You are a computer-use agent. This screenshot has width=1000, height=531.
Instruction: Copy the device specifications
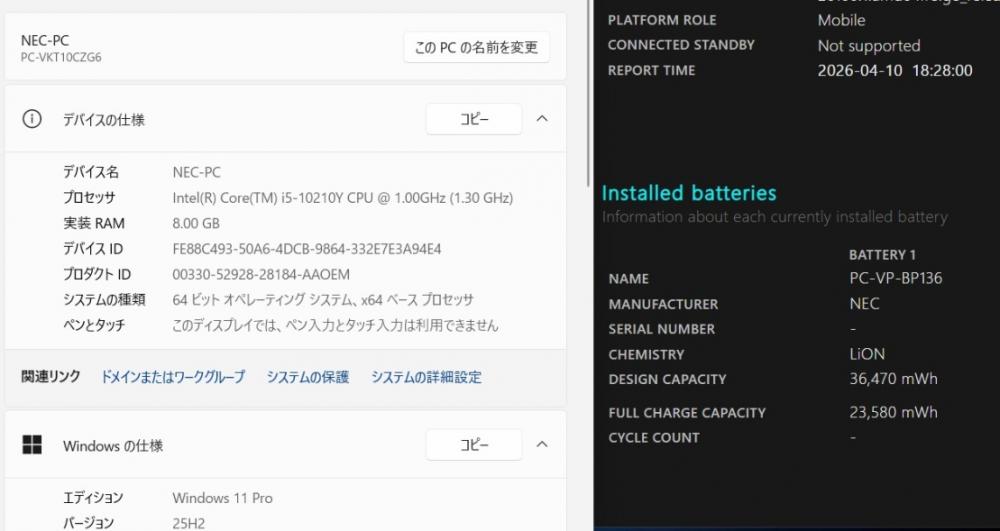pyautogui.click(x=474, y=119)
